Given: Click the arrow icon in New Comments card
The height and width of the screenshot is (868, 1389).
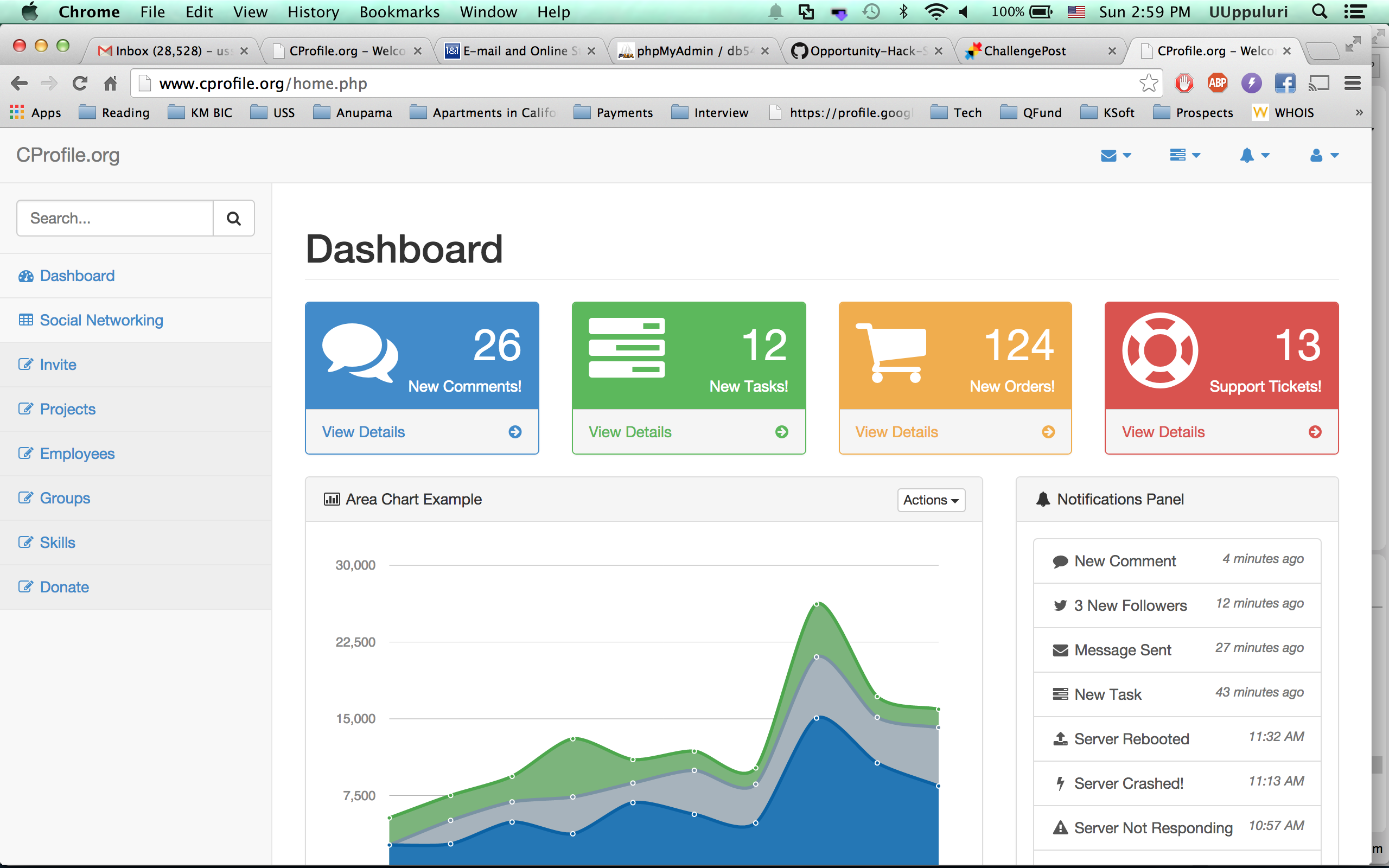Looking at the screenshot, I should pos(515,432).
